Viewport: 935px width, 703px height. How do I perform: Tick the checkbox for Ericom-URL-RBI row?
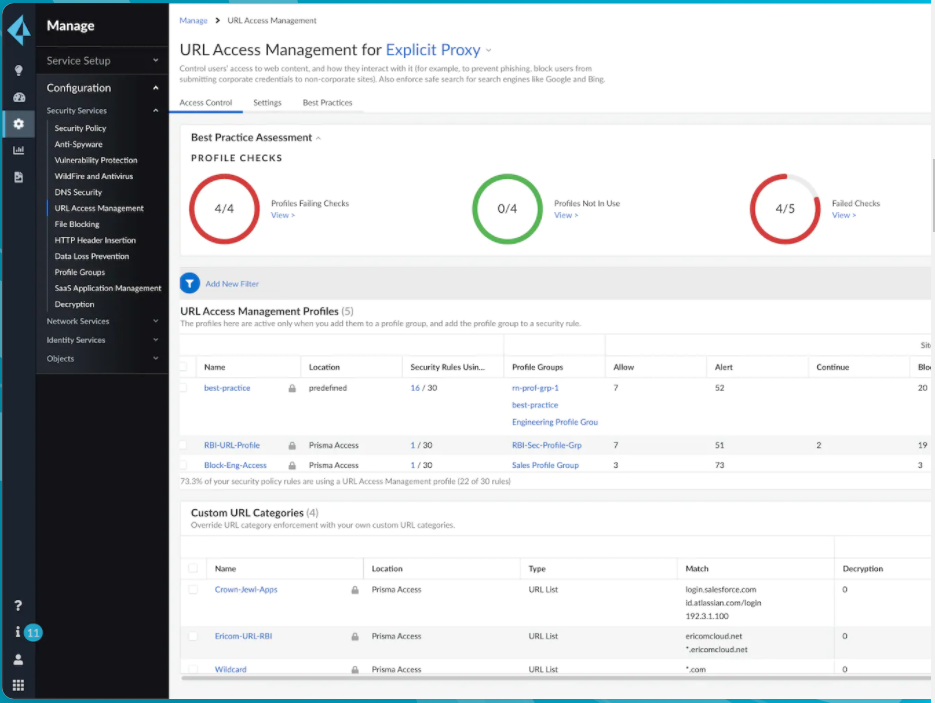(x=193, y=636)
